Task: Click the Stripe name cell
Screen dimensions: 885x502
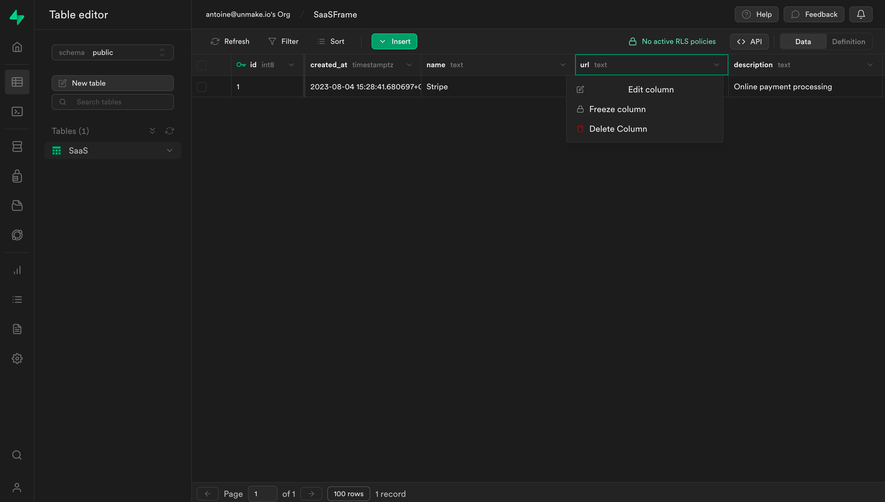Action: point(498,87)
